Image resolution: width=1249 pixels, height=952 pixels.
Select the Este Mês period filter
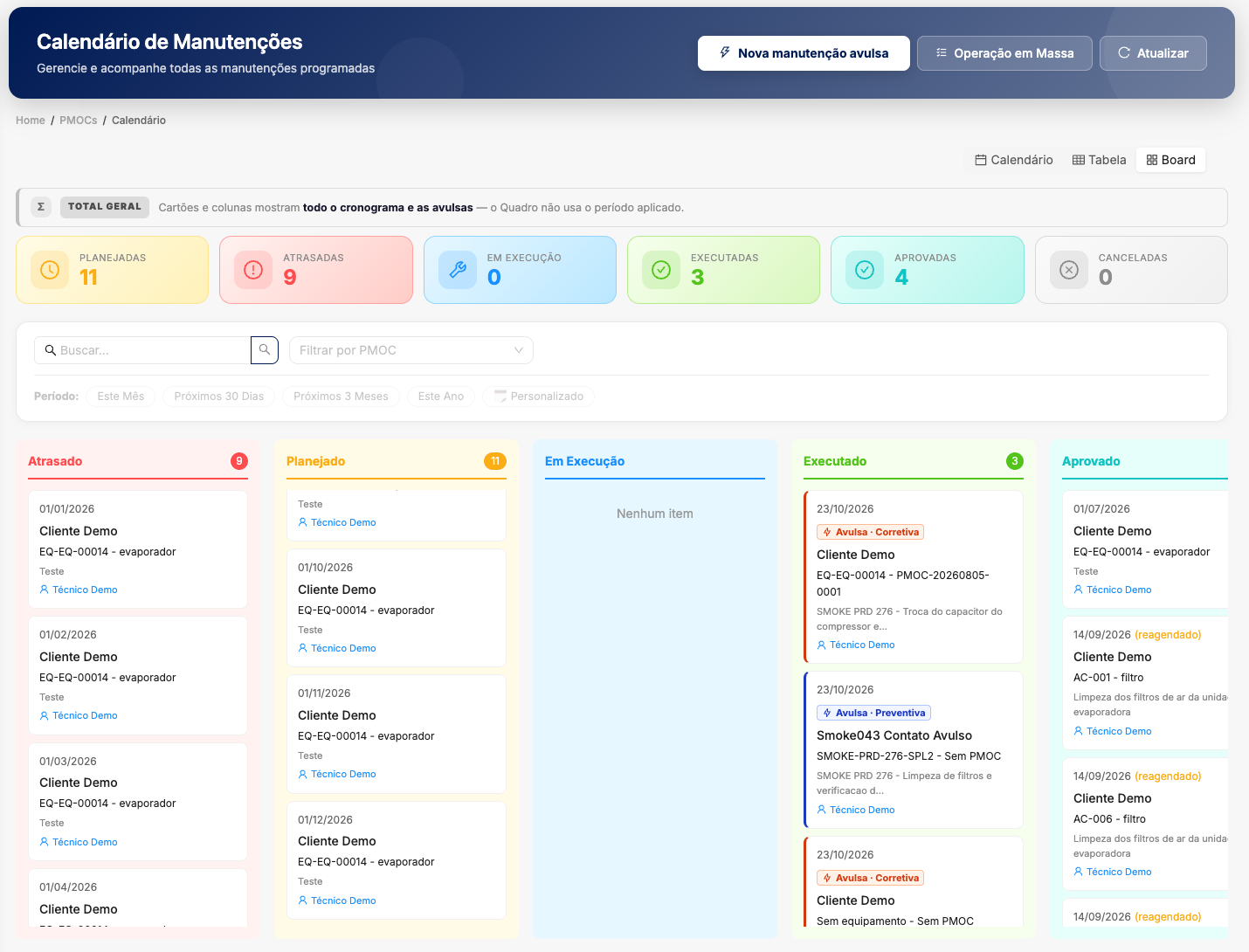point(121,397)
